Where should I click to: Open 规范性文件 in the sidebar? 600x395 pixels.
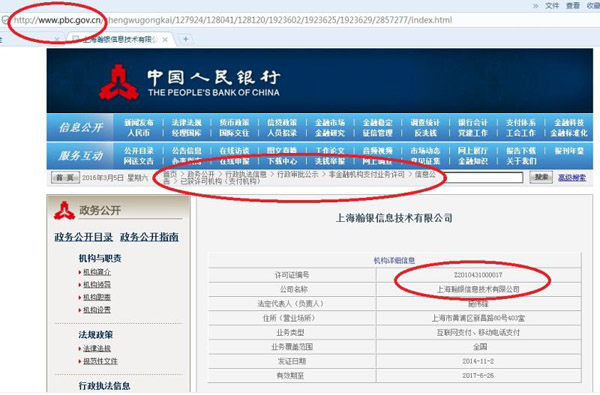pos(100,361)
